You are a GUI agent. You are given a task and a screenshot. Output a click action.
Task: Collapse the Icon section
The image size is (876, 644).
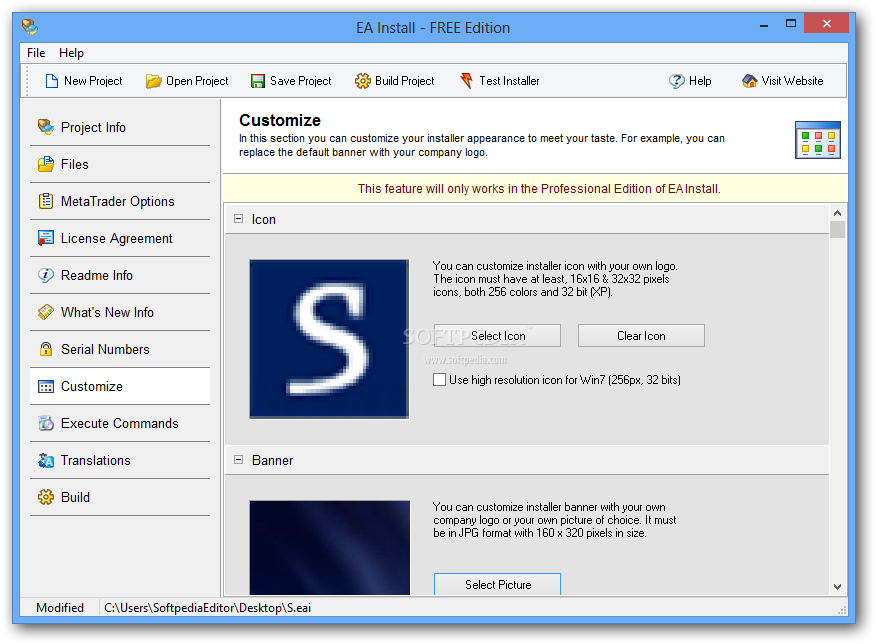(x=239, y=219)
